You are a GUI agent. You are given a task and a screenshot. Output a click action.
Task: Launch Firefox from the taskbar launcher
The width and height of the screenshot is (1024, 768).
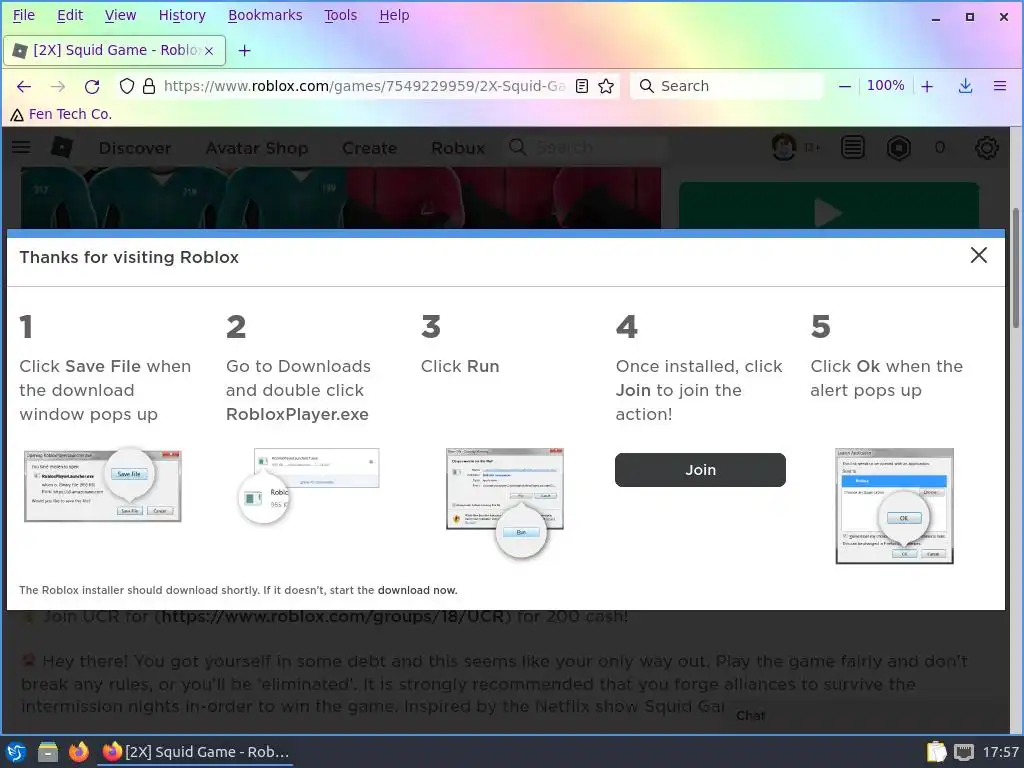79,752
